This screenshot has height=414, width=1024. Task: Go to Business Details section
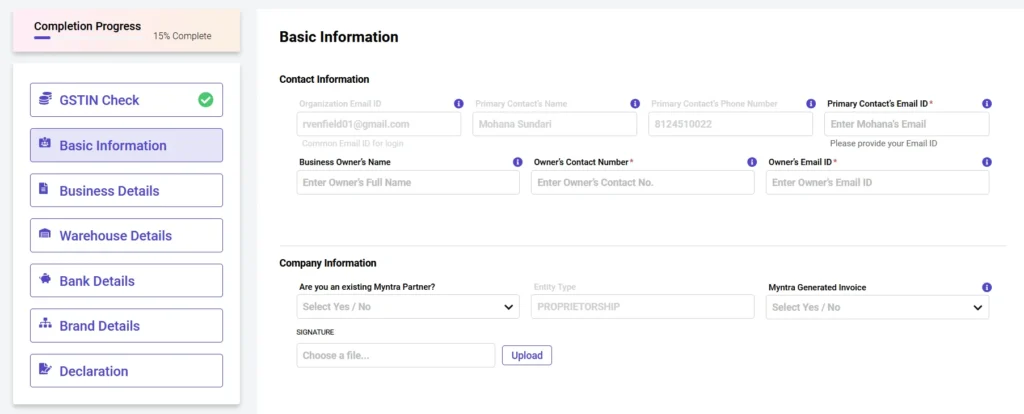126,191
